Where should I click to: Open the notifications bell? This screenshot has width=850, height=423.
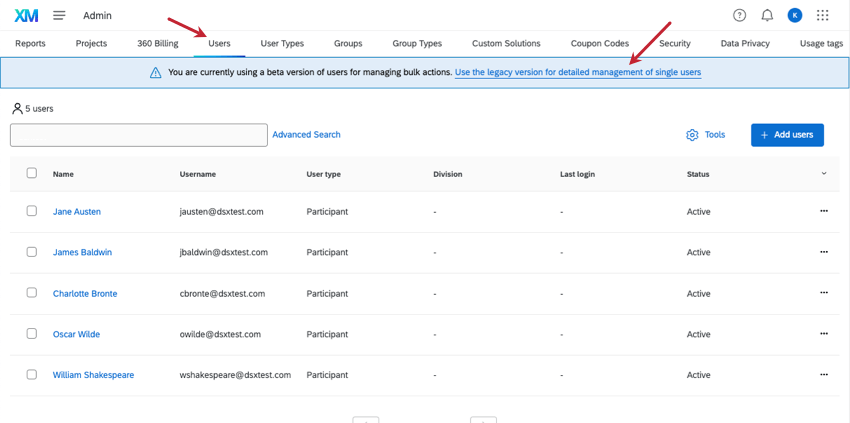click(767, 15)
